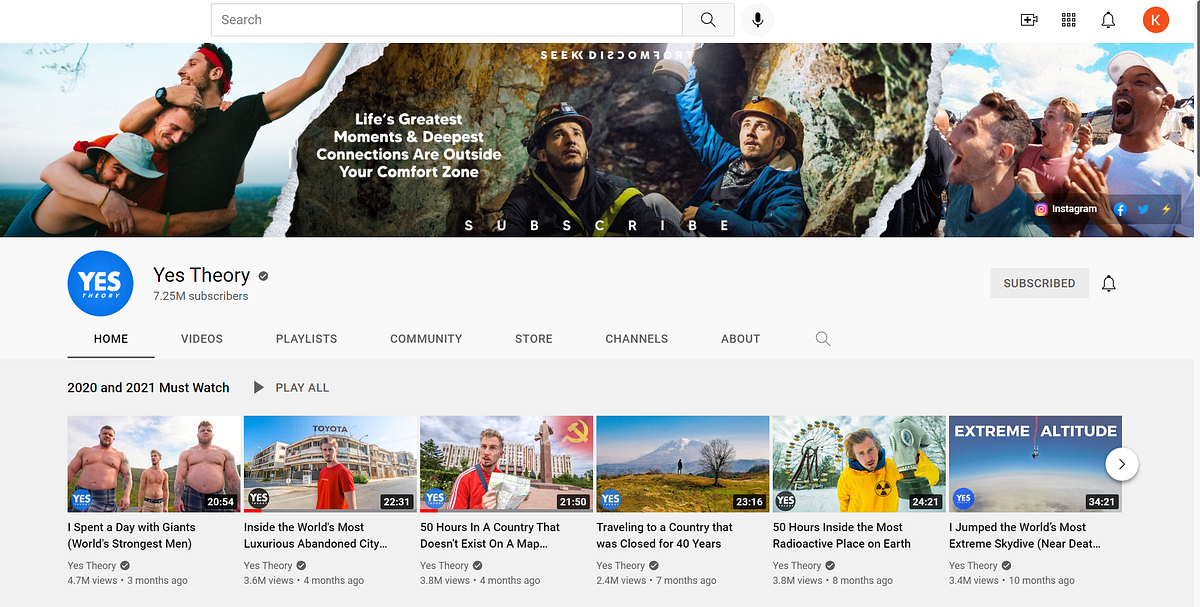
Task: Open the YouTube apps grid icon
Action: point(1068,20)
